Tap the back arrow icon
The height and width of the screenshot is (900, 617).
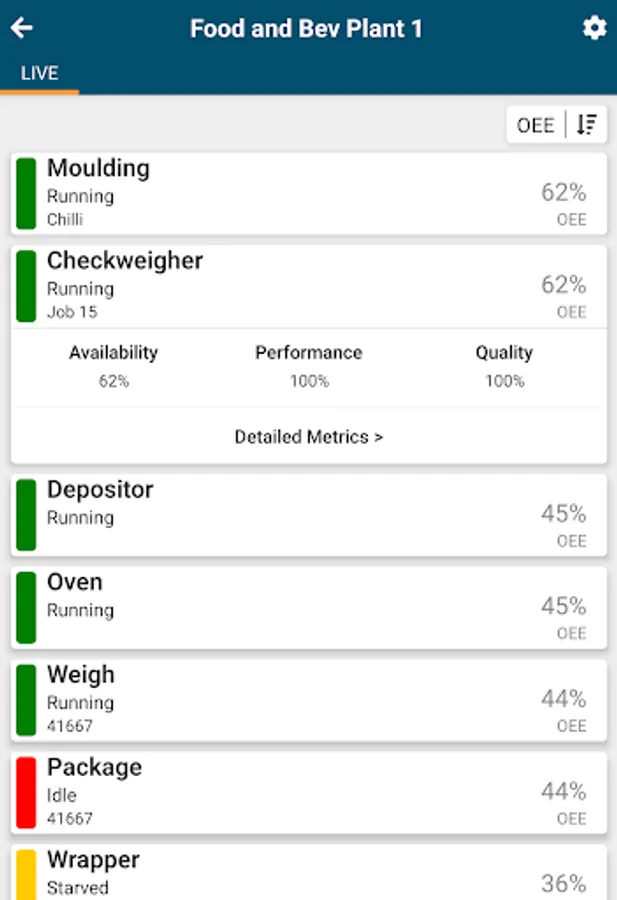22,28
